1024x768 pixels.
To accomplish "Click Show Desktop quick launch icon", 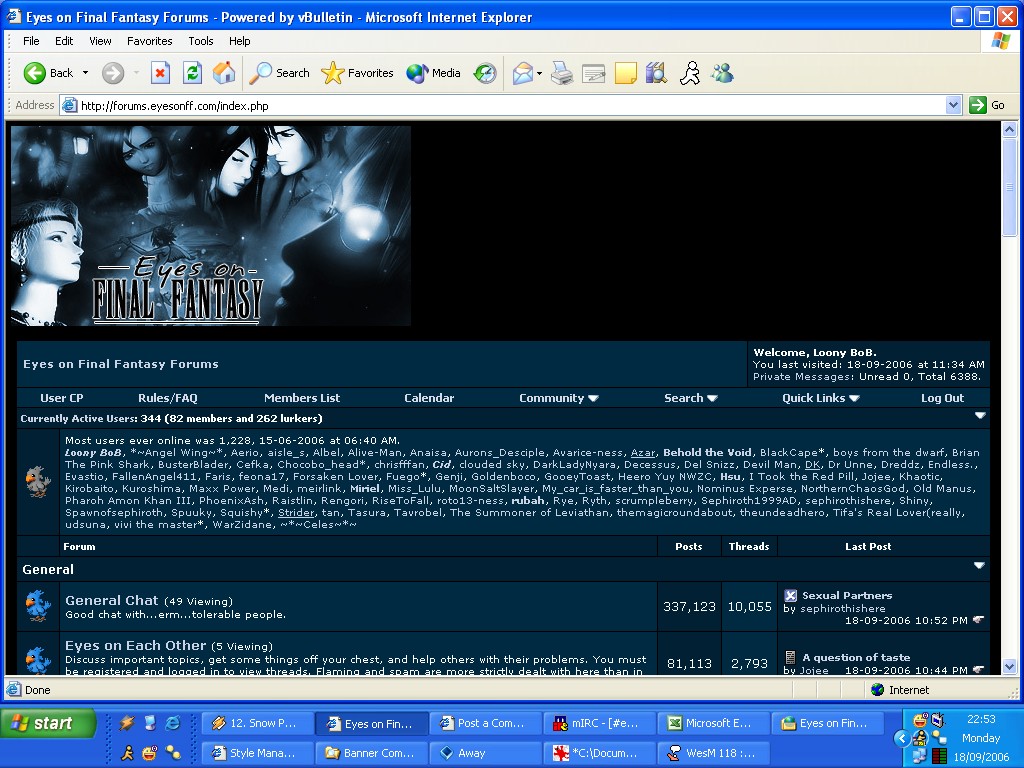I will (x=150, y=723).
